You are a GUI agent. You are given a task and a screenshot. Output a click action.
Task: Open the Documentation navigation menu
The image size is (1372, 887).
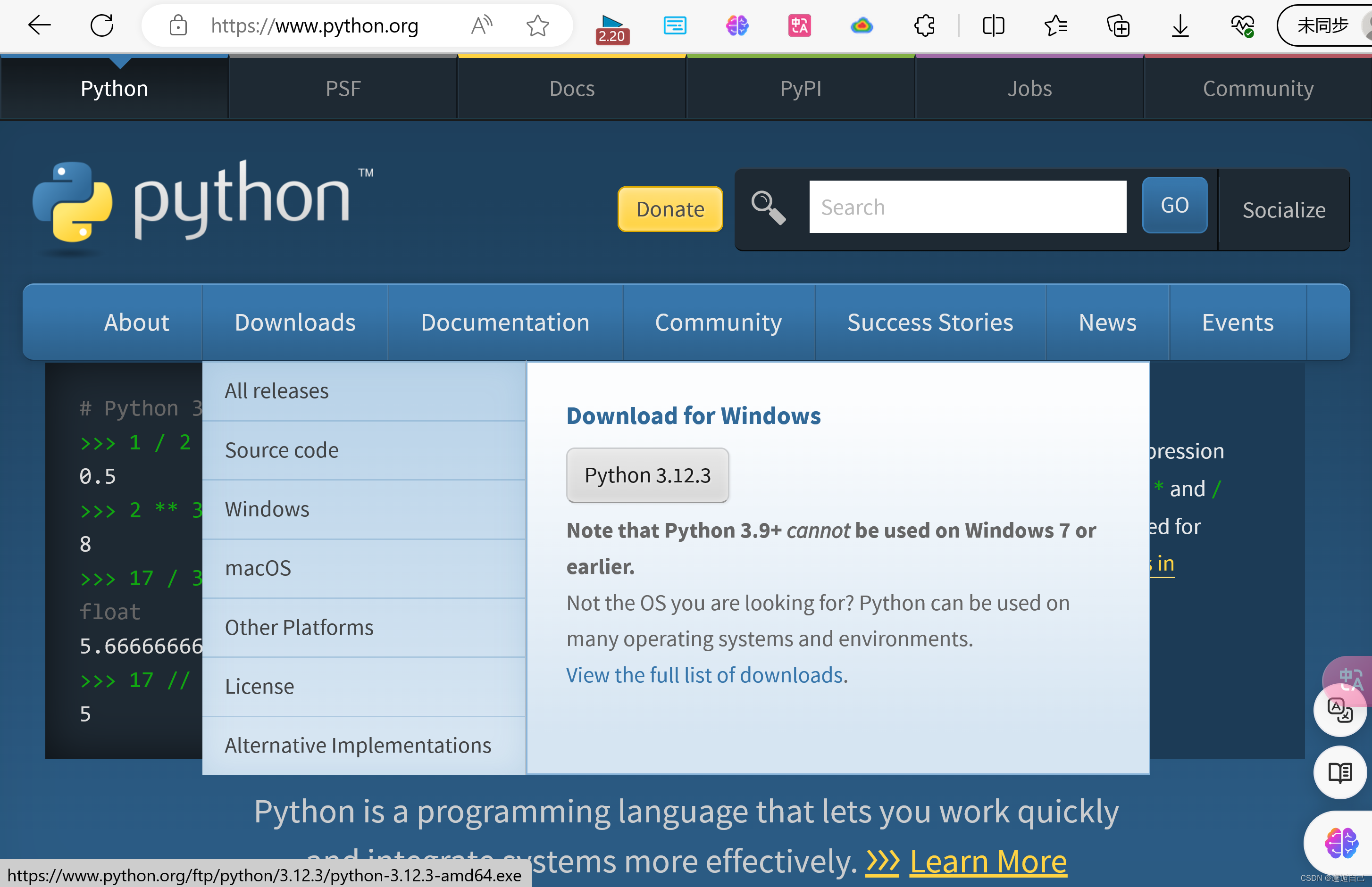505,322
